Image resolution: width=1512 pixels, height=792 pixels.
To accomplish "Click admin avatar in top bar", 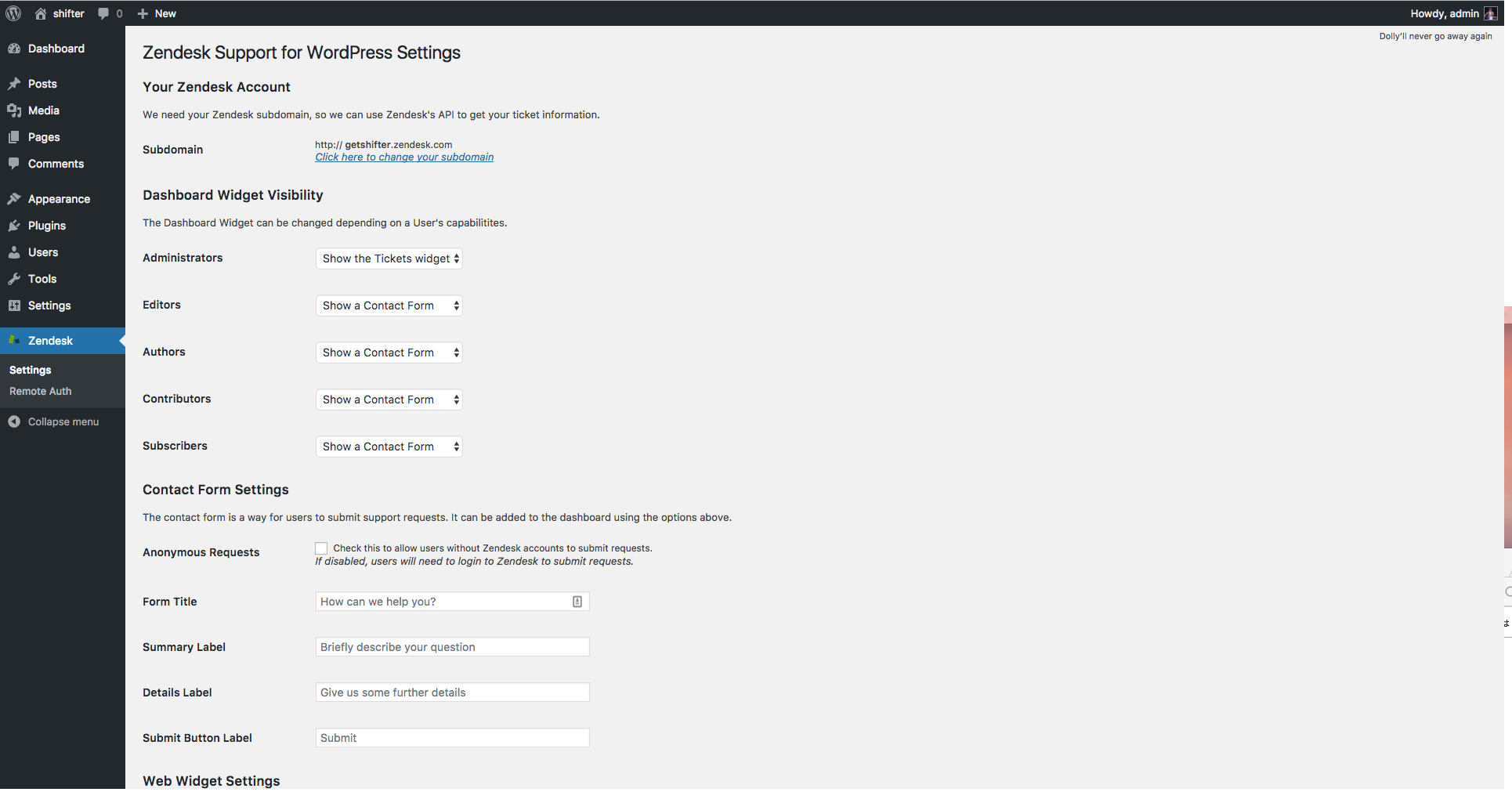I will click(1490, 13).
